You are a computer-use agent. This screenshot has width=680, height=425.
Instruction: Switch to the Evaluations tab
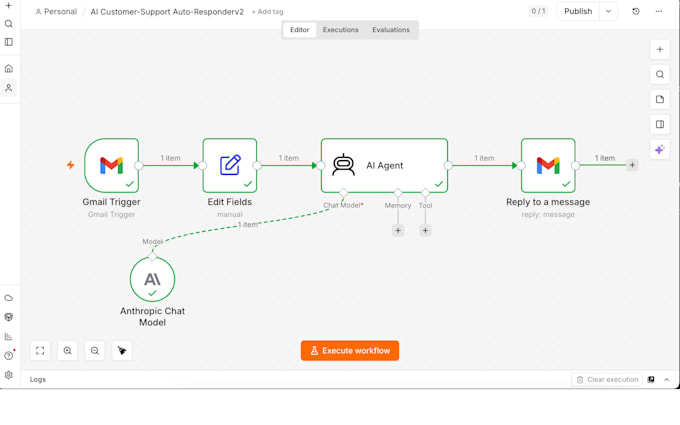[x=391, y=30]
